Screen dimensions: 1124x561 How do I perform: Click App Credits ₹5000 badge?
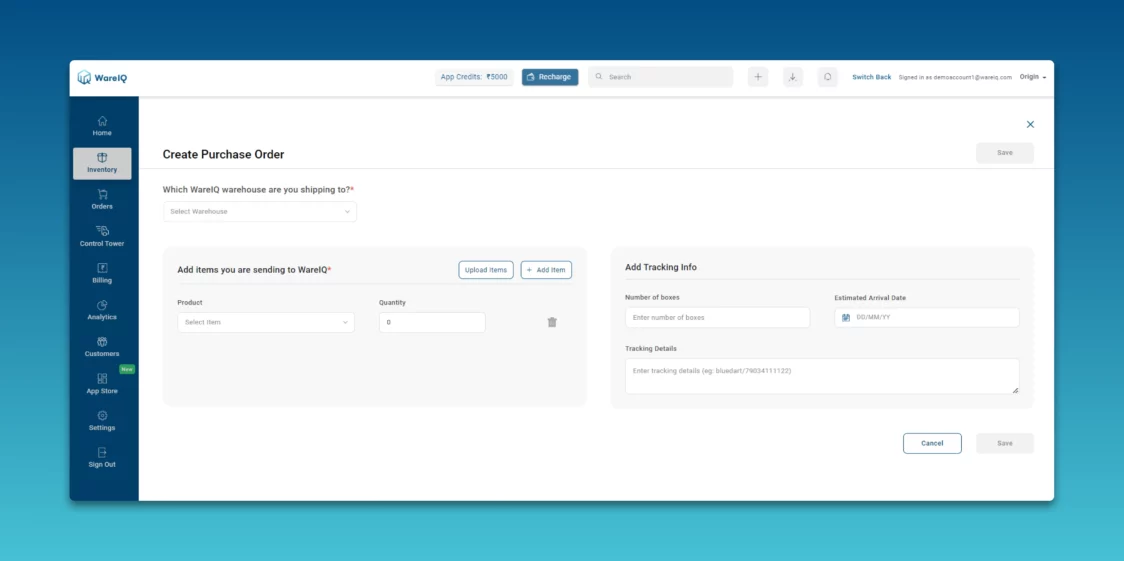474,77
